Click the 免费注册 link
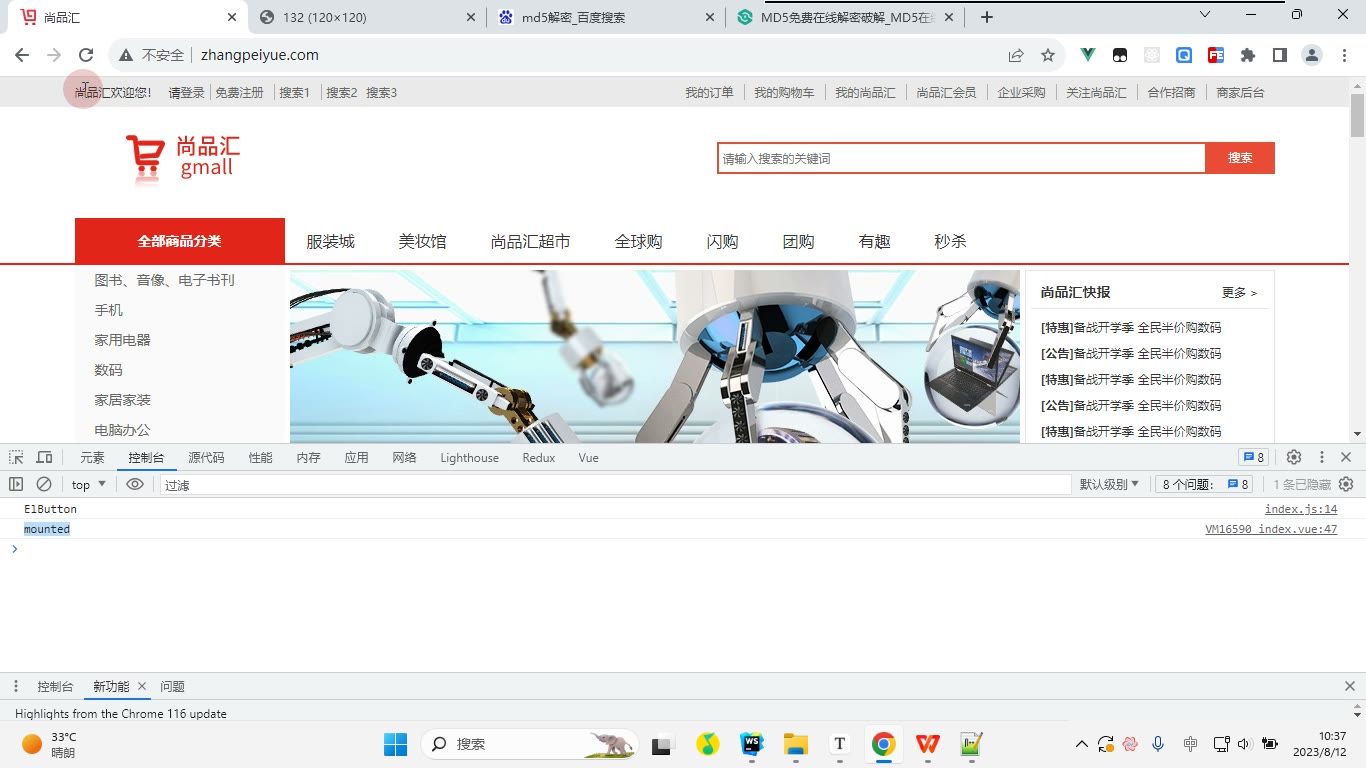 tap(239, 92)
